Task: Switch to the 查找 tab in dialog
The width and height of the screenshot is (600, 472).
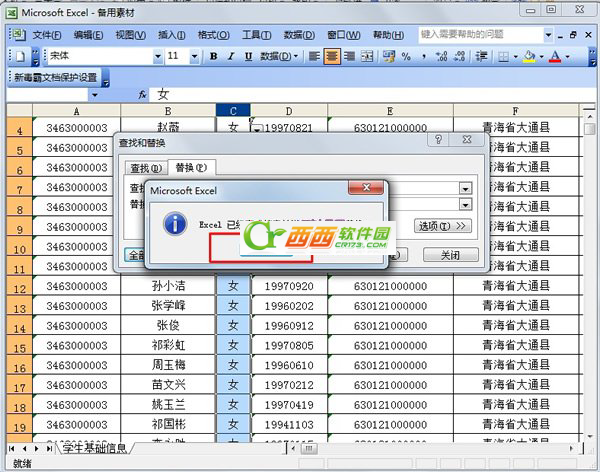Action: tap(145, 167)
